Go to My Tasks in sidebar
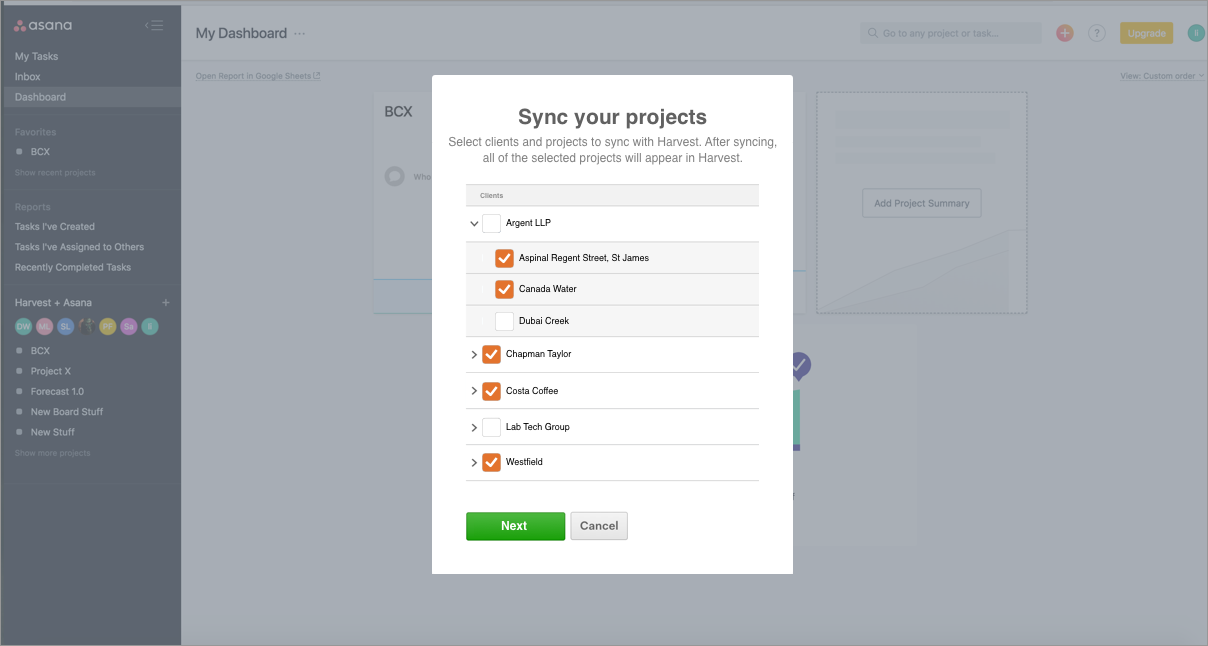 point(36,56)
